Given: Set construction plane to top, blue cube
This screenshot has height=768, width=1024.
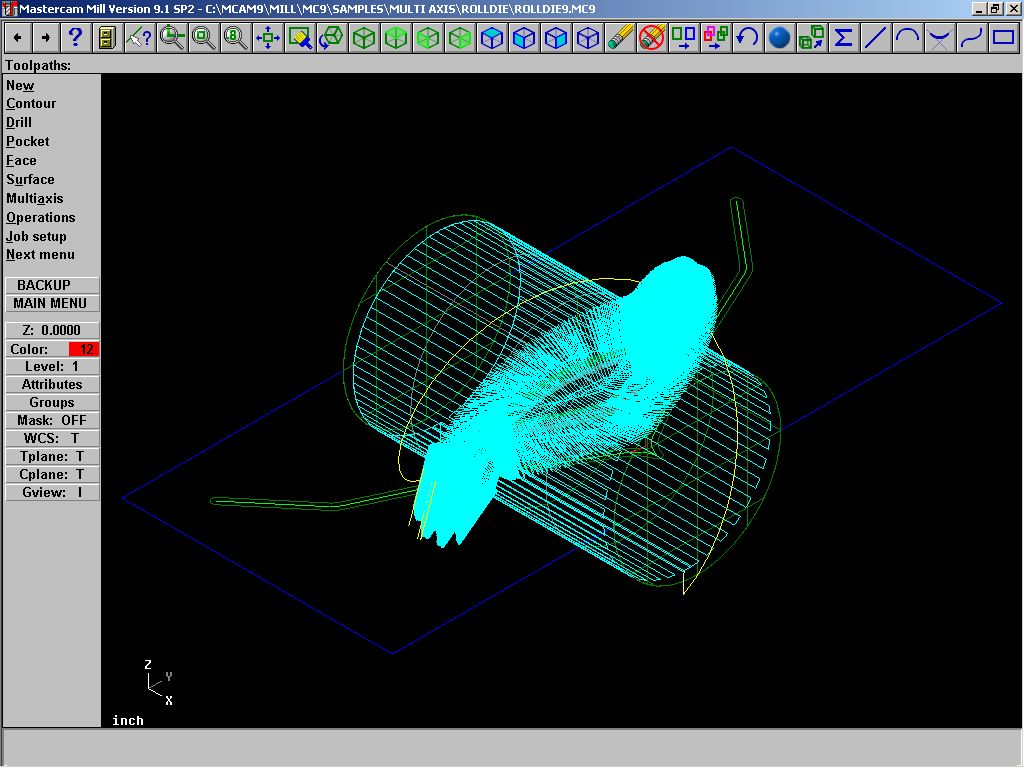Looking at the screenshot, I should click(492, 38).
